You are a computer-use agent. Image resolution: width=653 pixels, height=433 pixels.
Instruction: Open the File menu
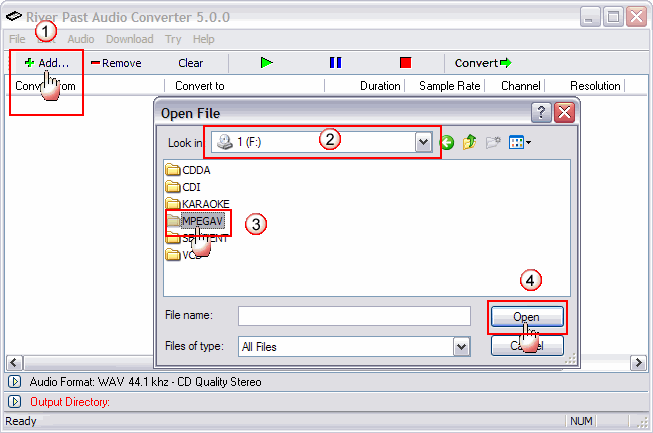point(17,39)
